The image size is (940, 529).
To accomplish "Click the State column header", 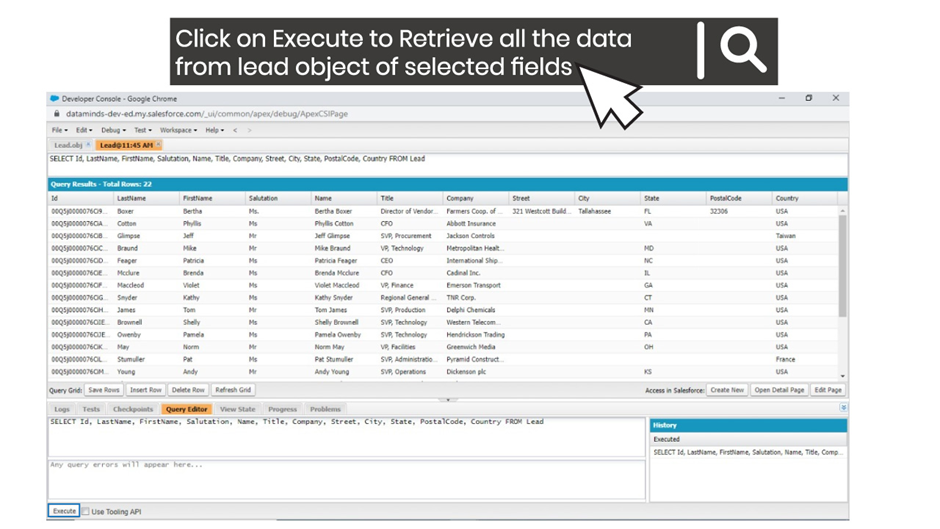I will 673,198.
